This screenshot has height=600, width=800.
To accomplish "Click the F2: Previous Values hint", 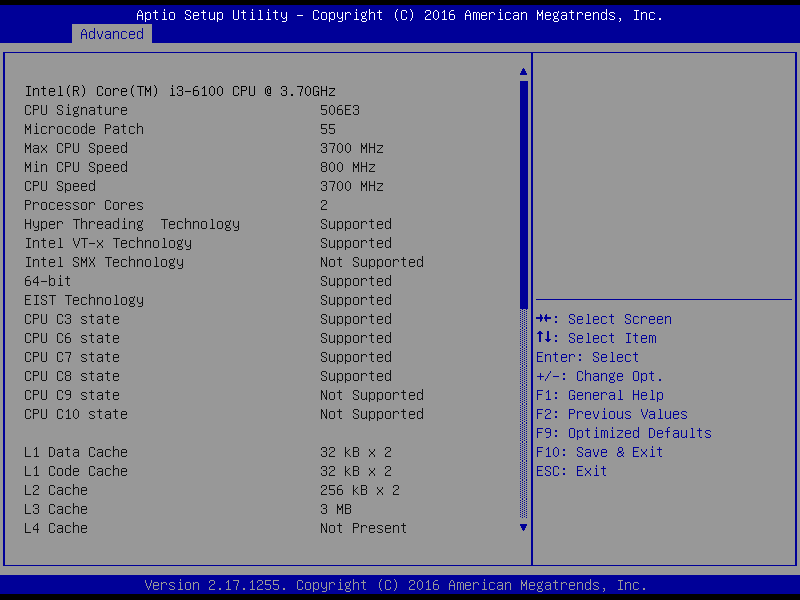I will (x=612, y=414).
